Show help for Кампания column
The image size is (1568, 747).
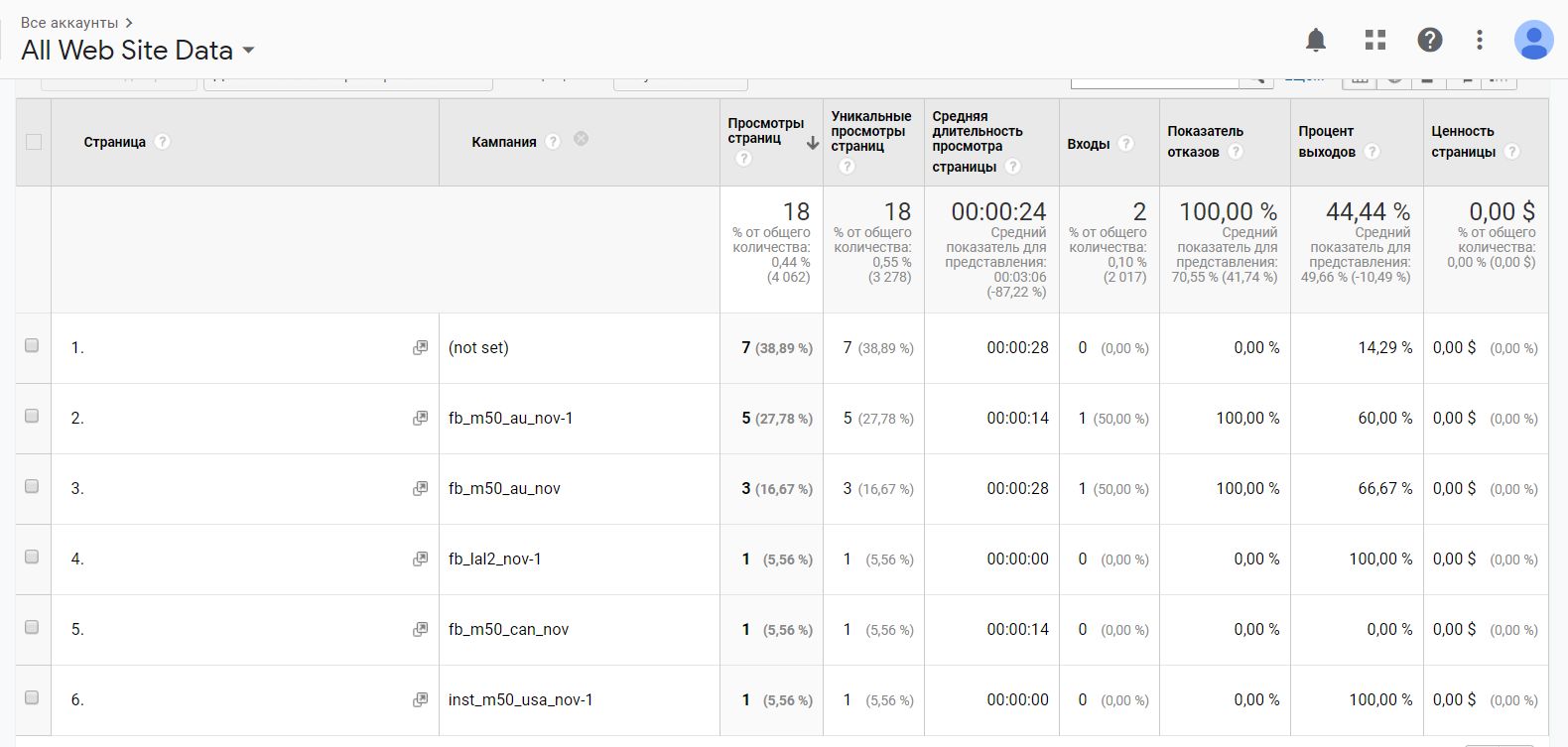pos(553,142)
